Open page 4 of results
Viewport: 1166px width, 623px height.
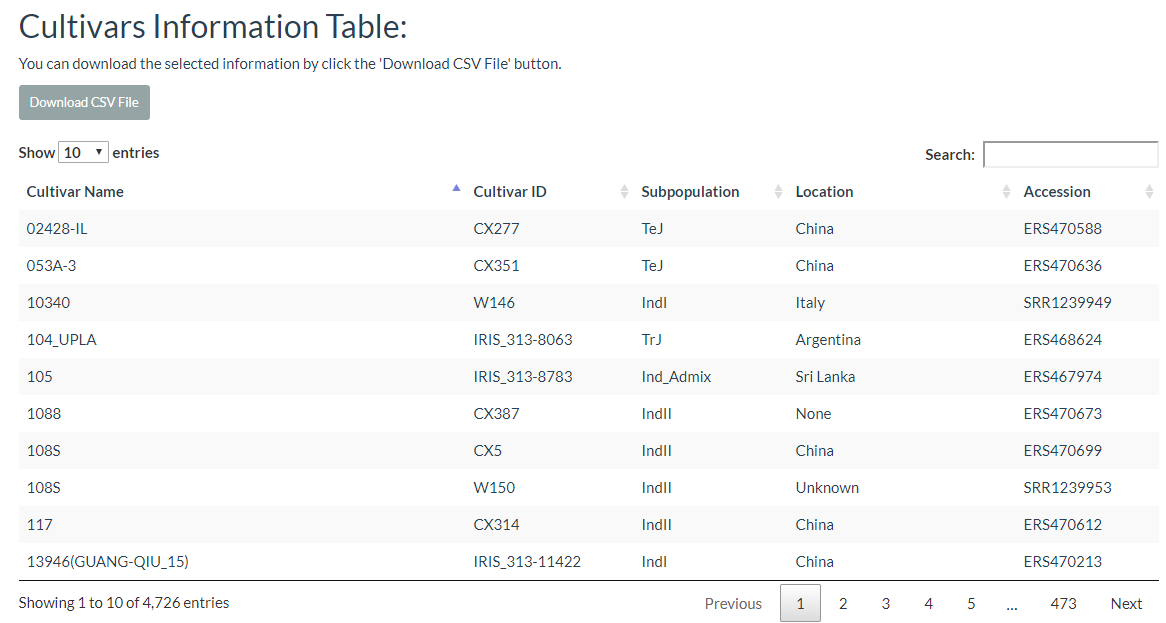point(928,604)
